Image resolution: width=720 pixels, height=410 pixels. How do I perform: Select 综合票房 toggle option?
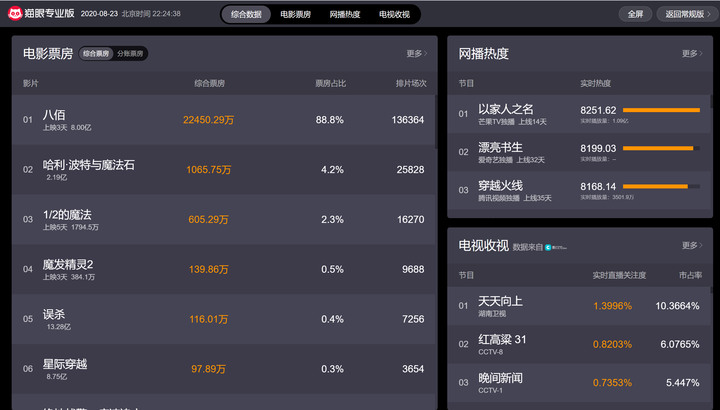tap(96, 54)
